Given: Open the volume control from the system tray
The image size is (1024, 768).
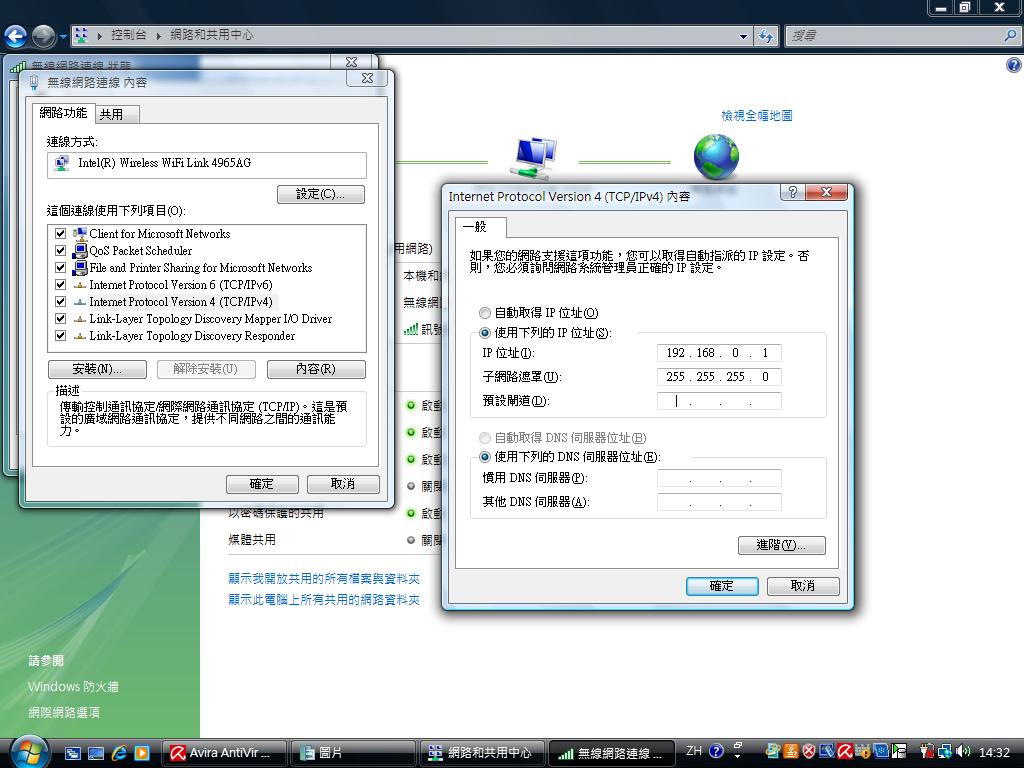Looking at the screenshot, I should (x=962, y=751).
